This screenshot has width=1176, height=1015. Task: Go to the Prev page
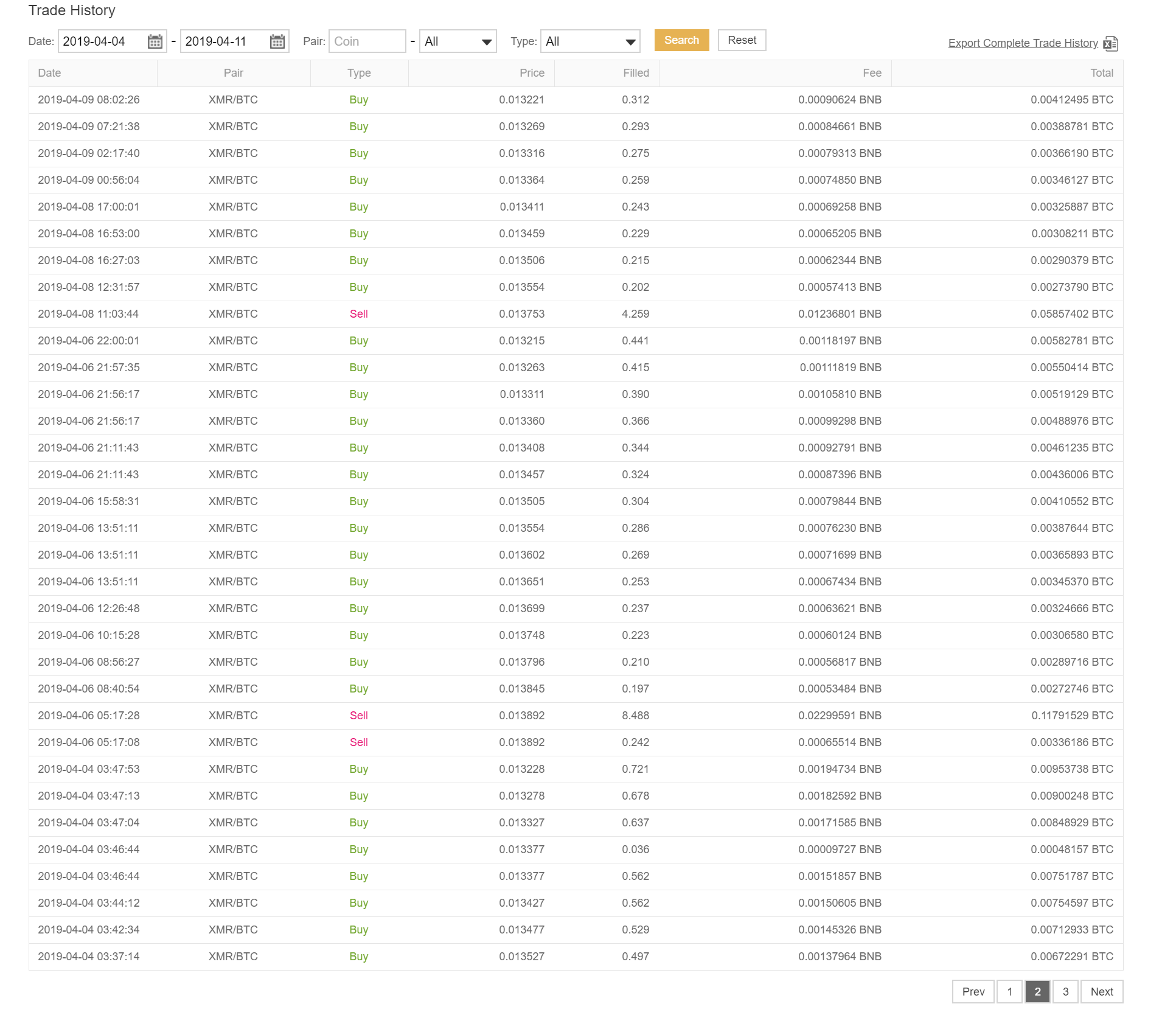pos(973,991)
